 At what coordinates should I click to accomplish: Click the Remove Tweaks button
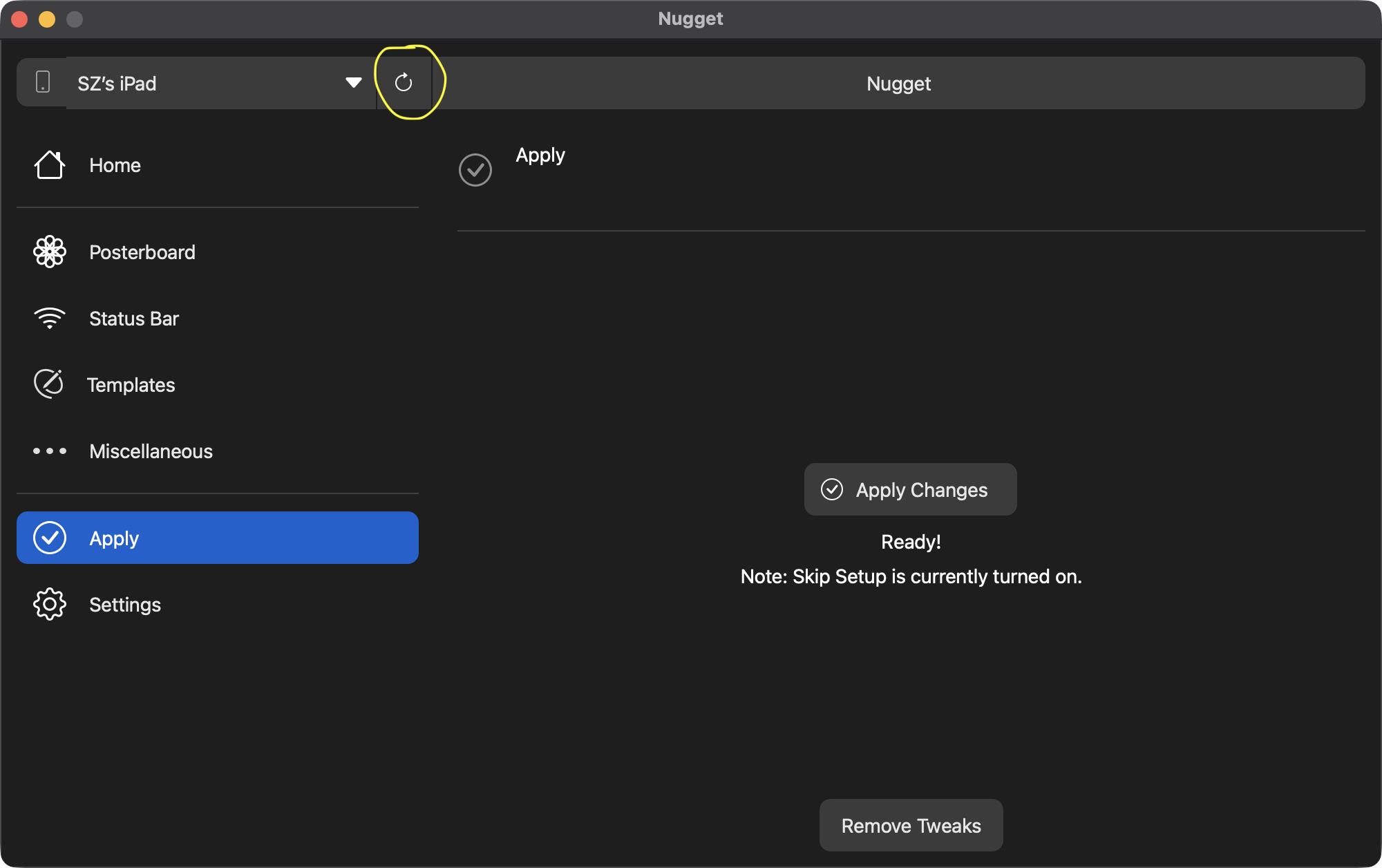click(x=911, y=825)
